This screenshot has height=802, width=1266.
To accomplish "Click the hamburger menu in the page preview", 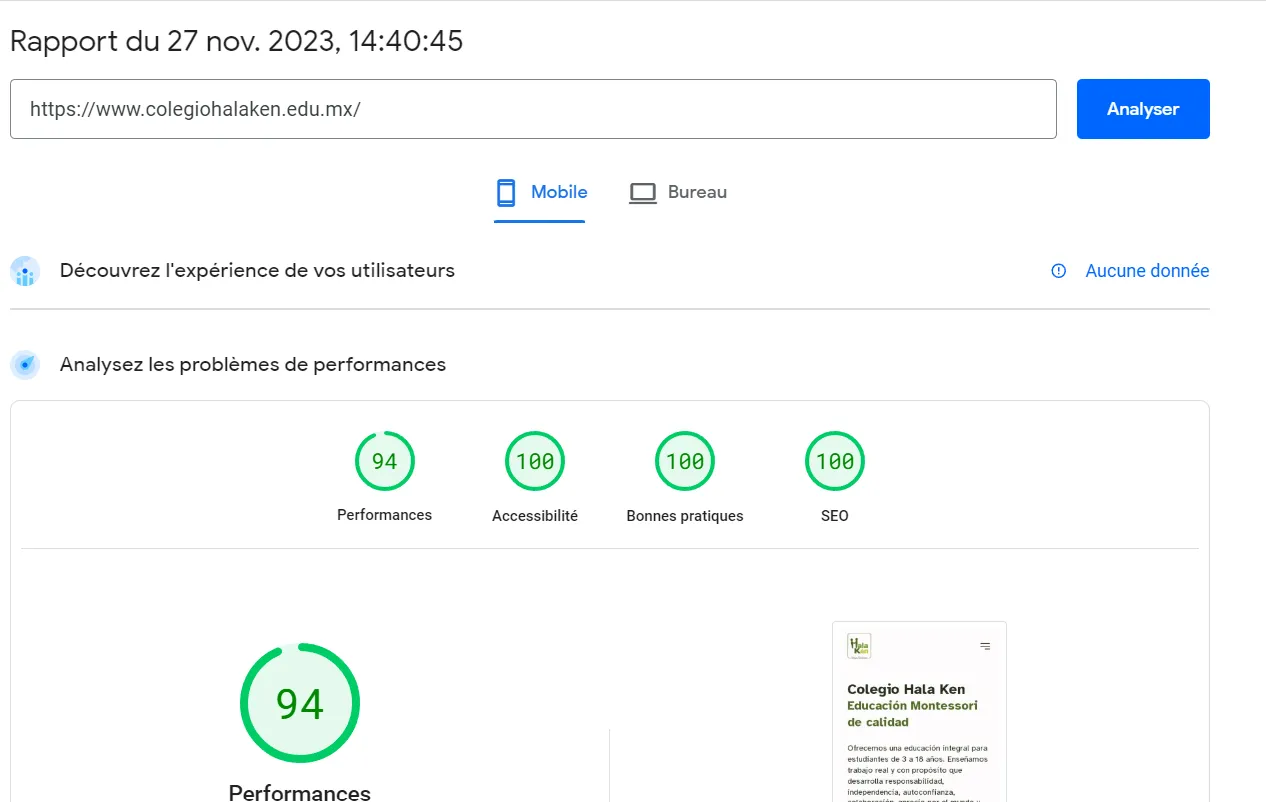I will (x=985, y=646).
